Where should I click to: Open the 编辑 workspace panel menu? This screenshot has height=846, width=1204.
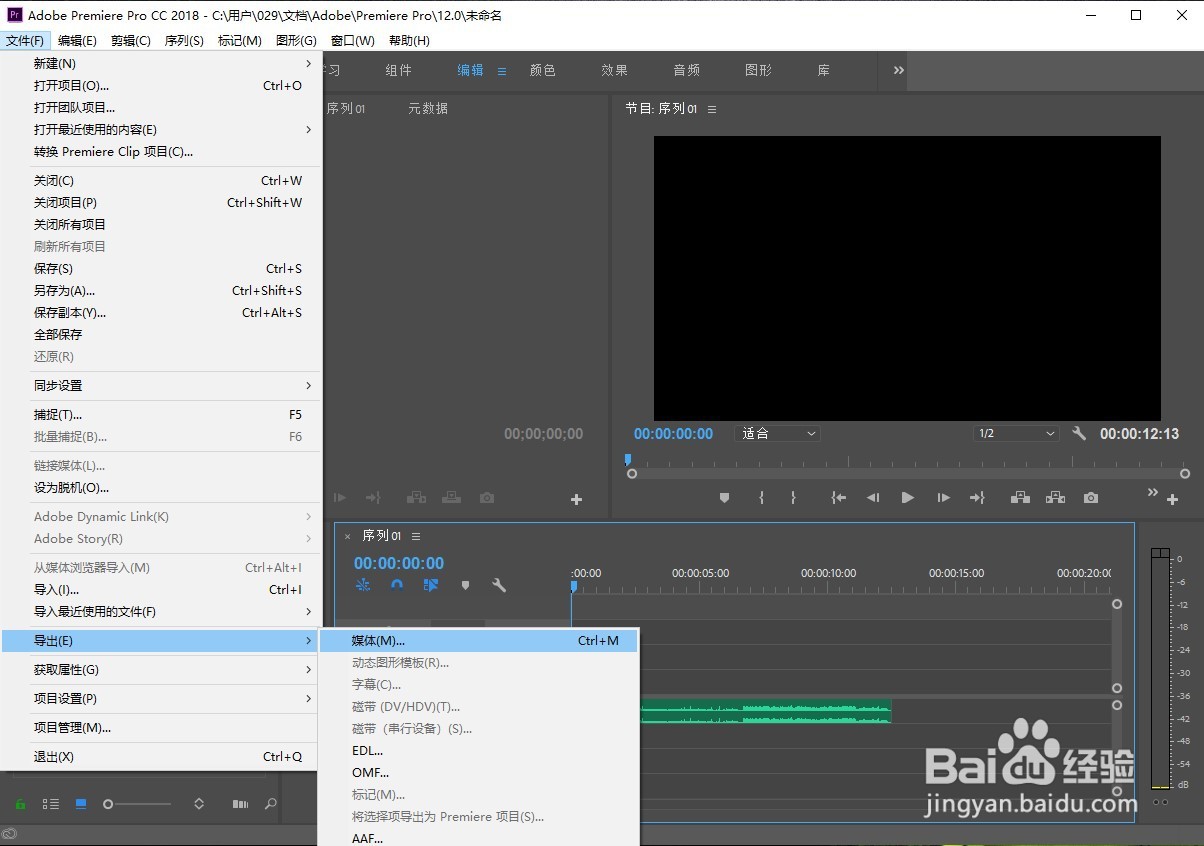(x=502, y=71)
